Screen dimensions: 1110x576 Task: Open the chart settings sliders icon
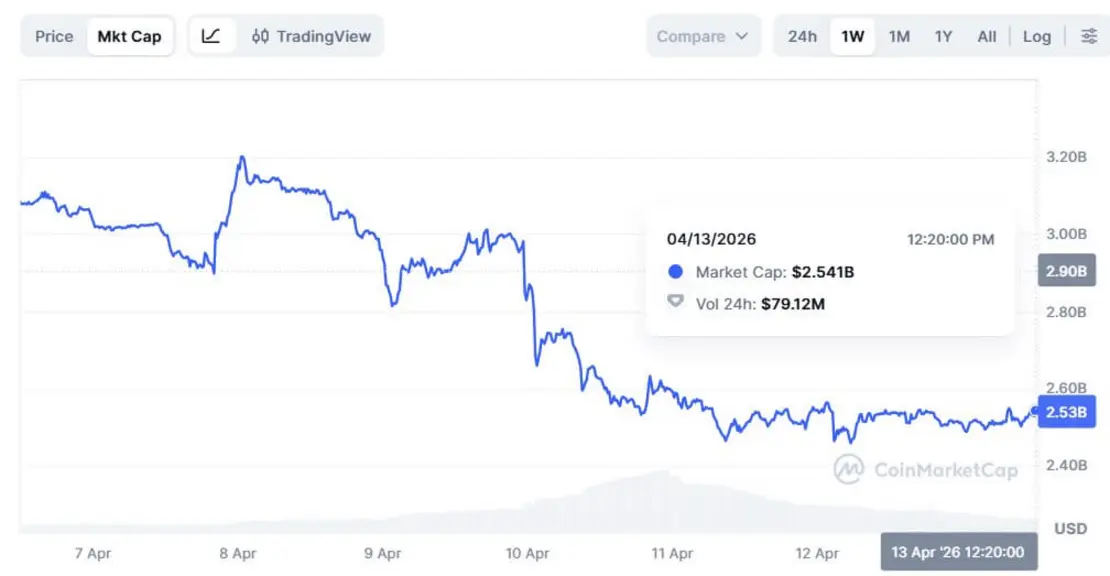pyautogui.click(x=1089, y=36)
